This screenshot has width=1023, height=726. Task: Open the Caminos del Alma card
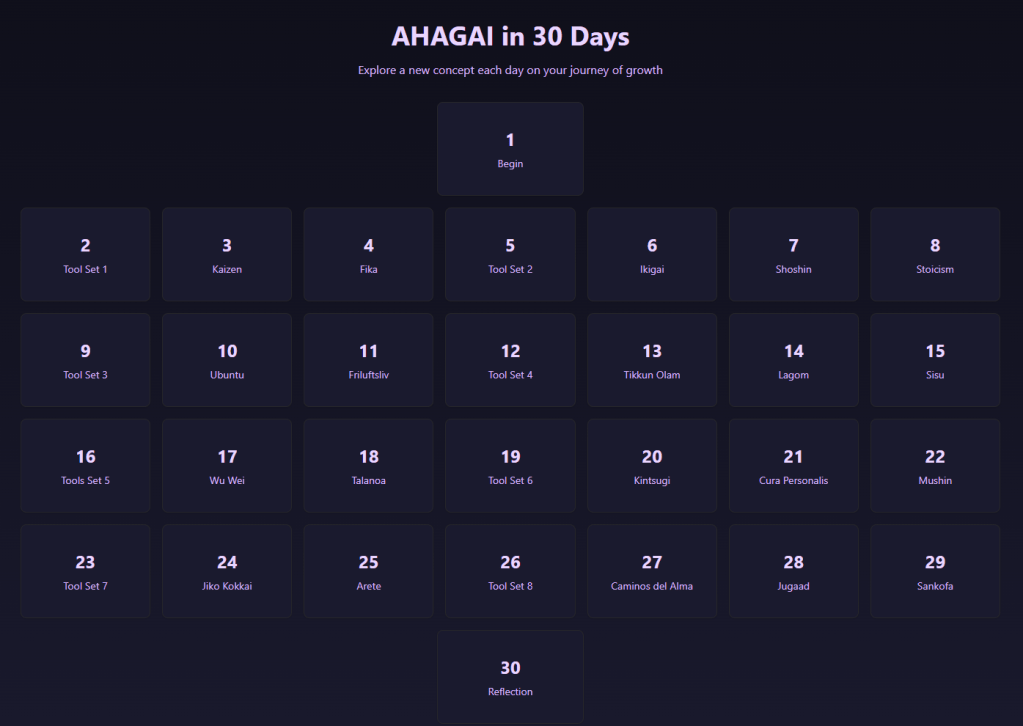point(652,572)
